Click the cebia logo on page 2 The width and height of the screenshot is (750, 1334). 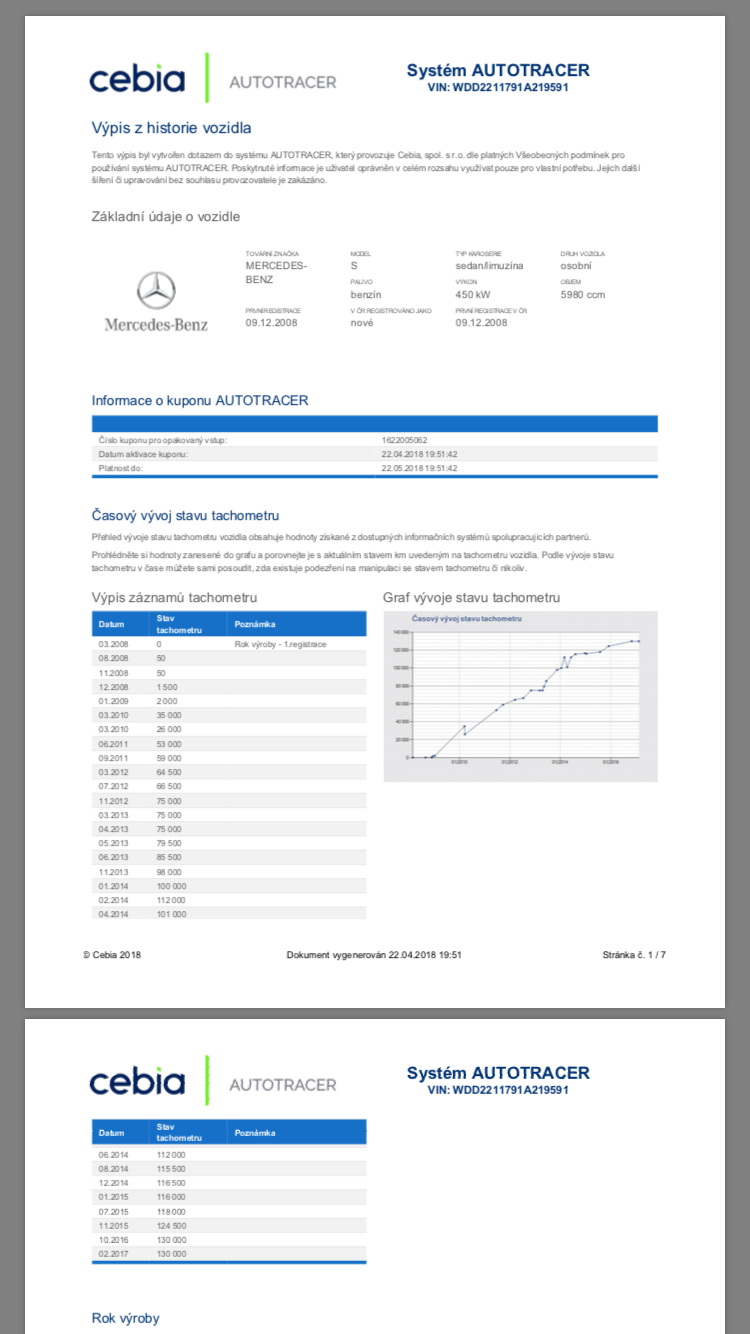pyautogui.click(x=137, y=1082)
